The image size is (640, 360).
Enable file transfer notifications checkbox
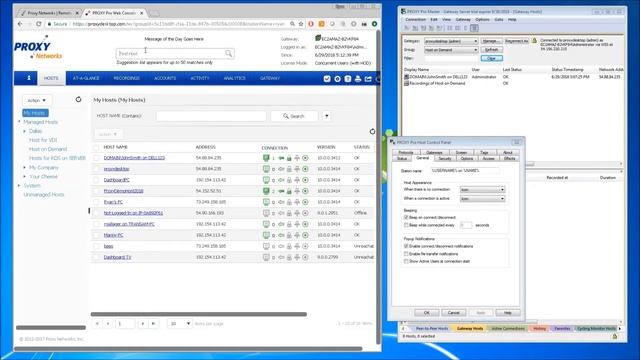(x=406, y=254)
